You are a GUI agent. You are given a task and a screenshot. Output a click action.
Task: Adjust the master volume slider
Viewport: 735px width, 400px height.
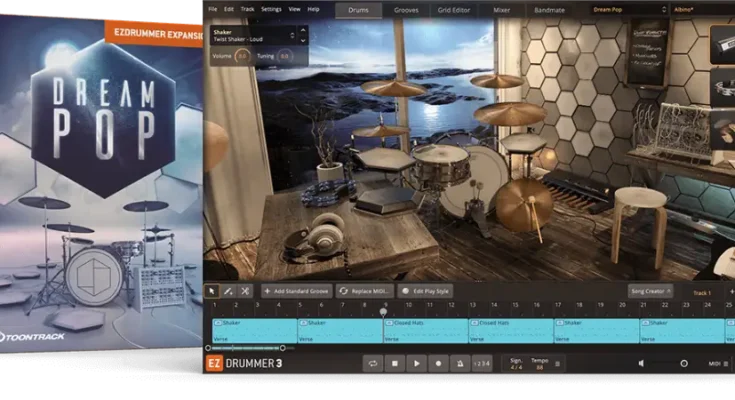[683, 364]
